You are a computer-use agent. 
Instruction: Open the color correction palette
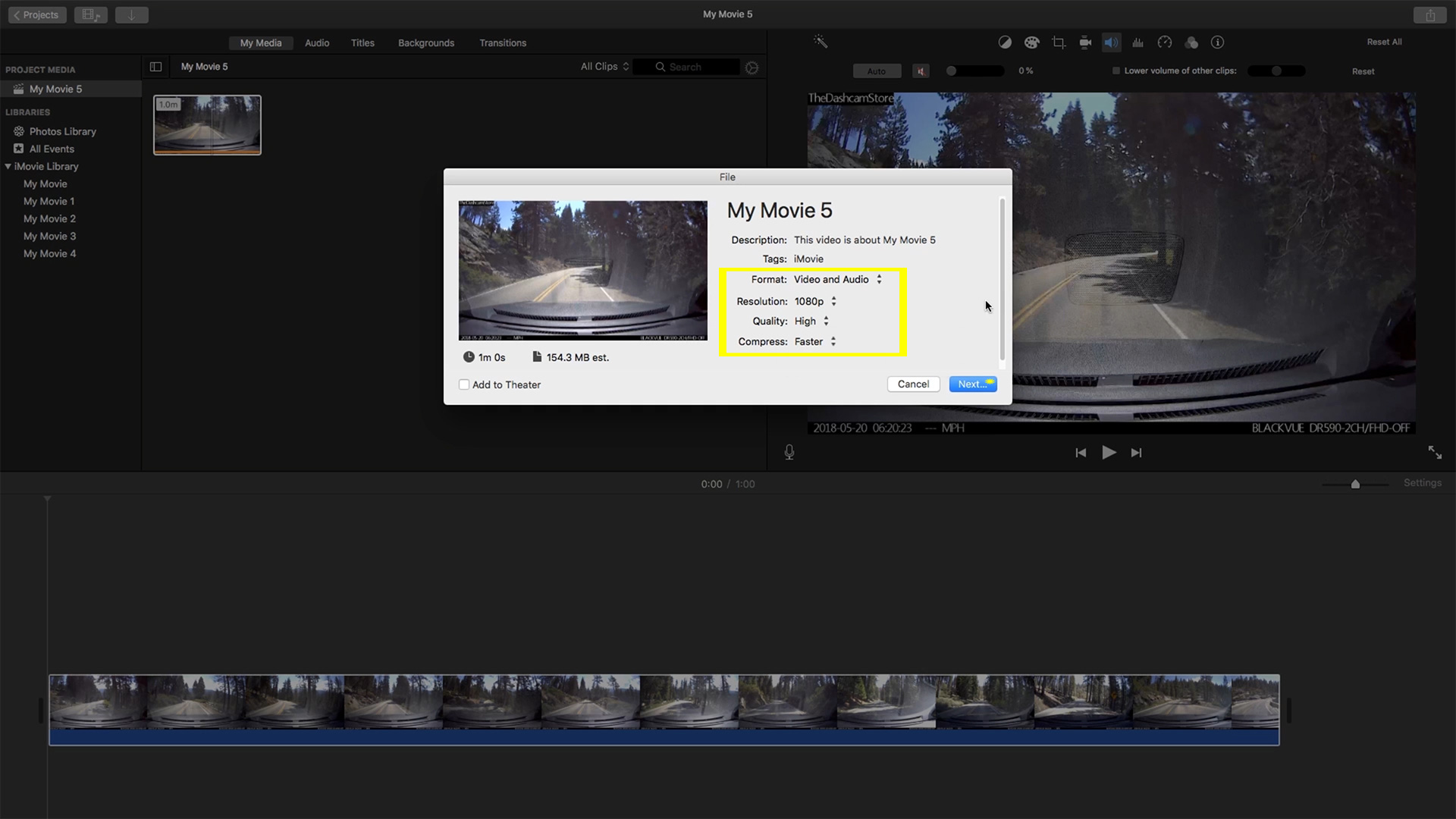point(1031,42)
